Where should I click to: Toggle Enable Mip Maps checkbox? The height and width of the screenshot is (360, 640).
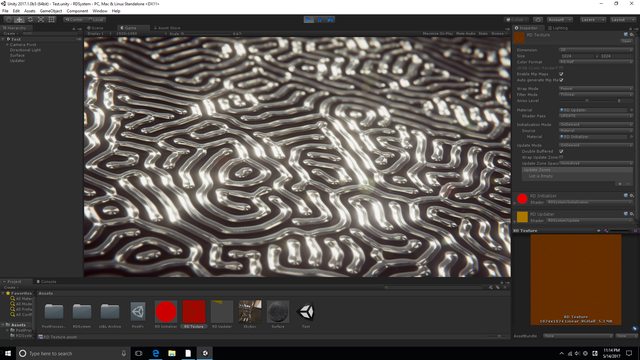(x=561, y=74)
